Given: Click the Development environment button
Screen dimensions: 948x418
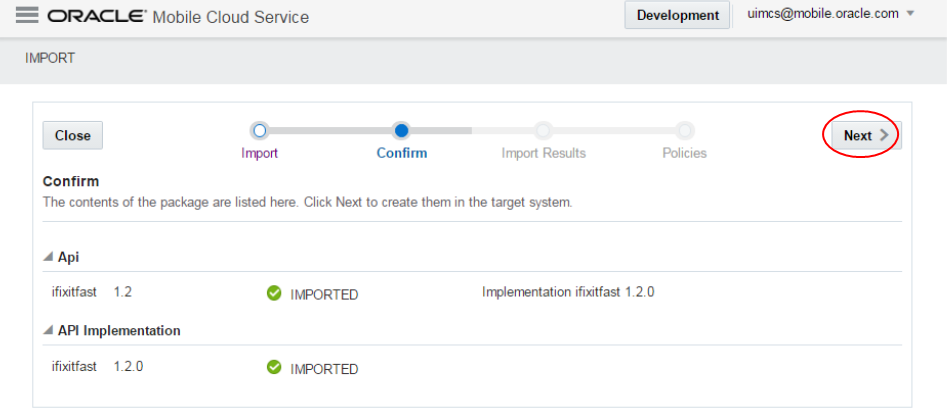Looking at the screenshot, I should click(x=677, y=15).
